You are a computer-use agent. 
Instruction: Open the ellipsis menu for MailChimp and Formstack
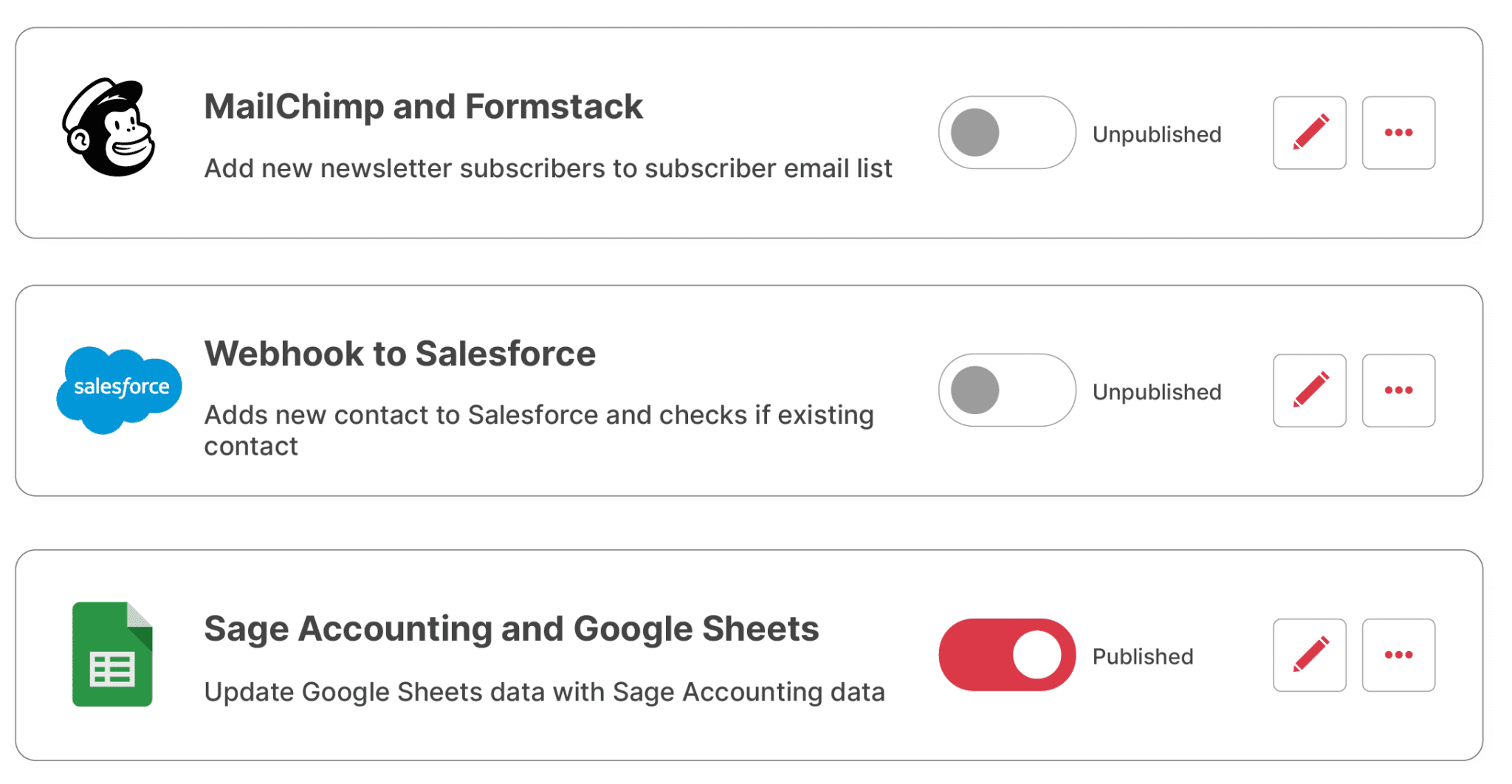click(x=1398, y=131)
